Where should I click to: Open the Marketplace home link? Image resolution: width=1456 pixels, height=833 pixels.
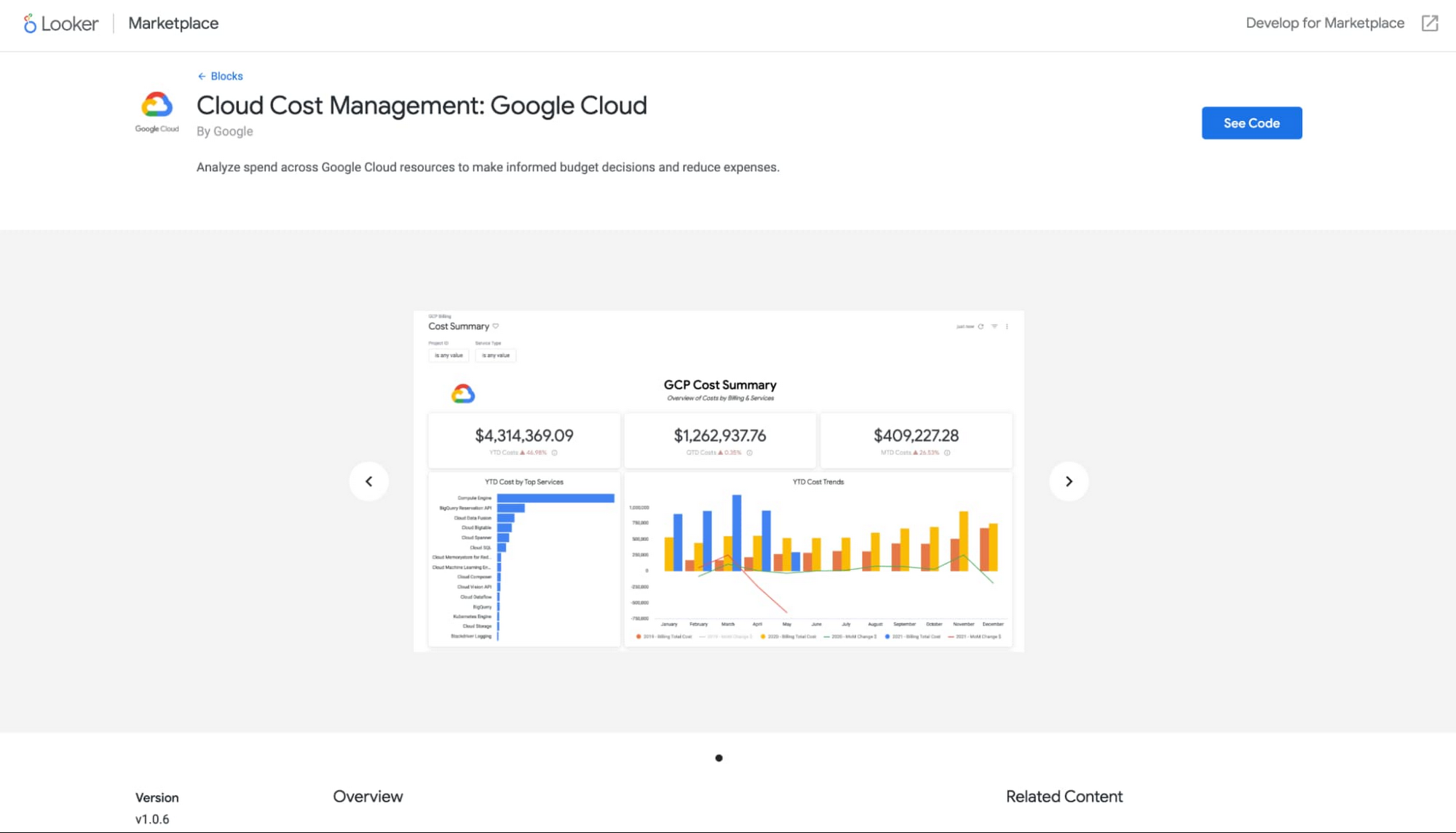coord(173,23)
